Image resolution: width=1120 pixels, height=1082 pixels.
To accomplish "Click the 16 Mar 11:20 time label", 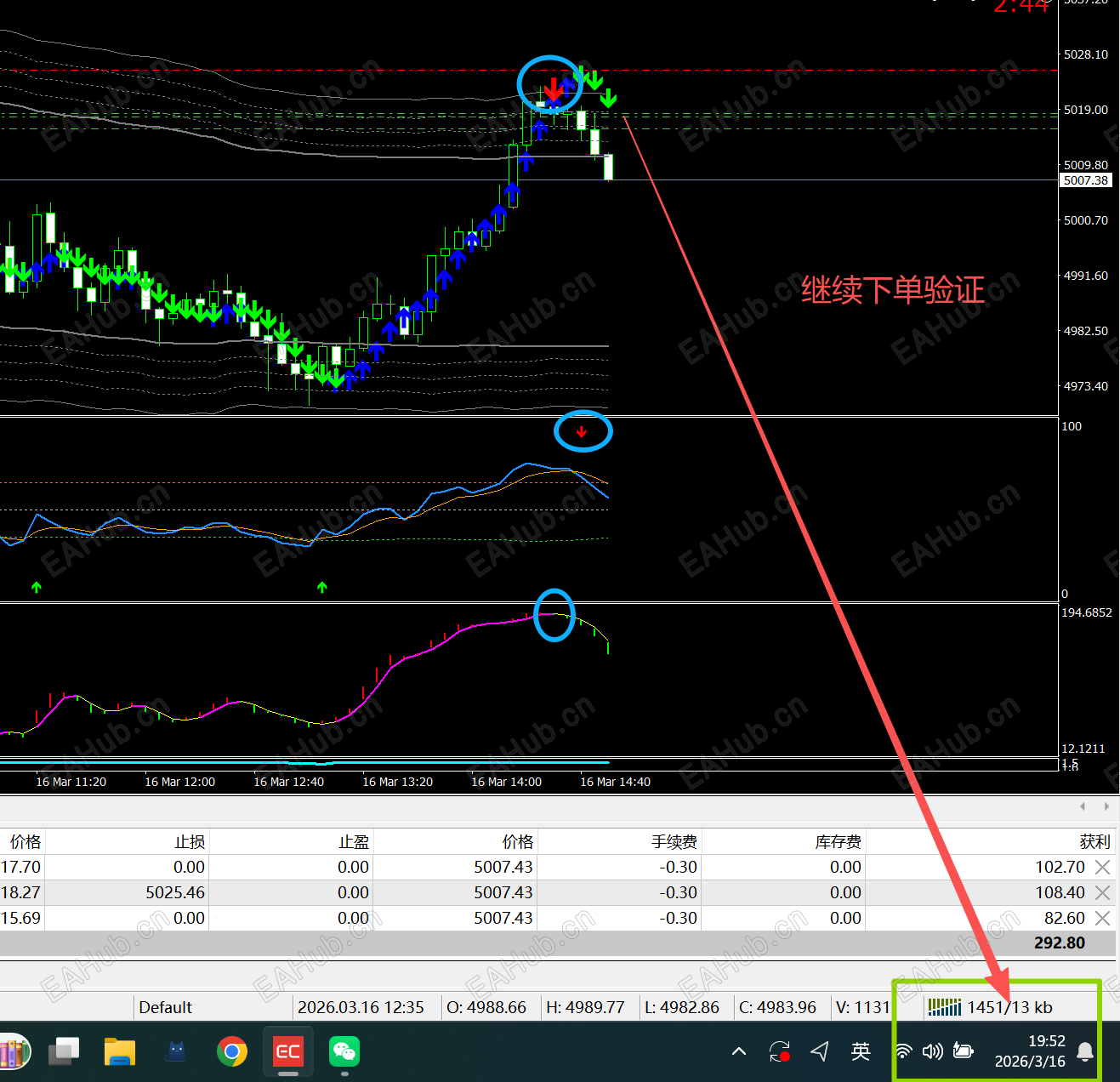I will coord(71,782).
